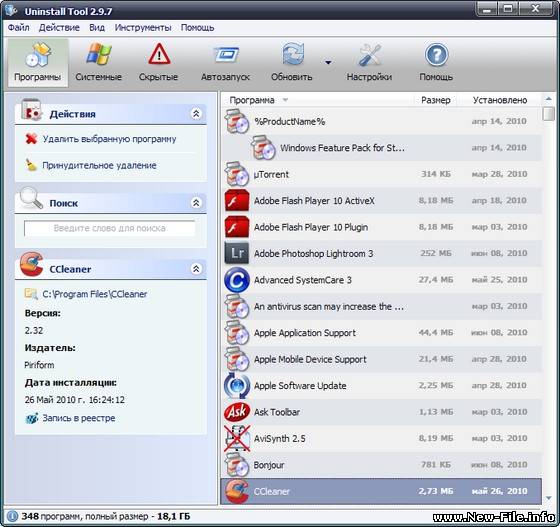Viewport: 560px width, 527px height.
Task: Click Принудительное удаление link
Action: [x=99, y=165]
